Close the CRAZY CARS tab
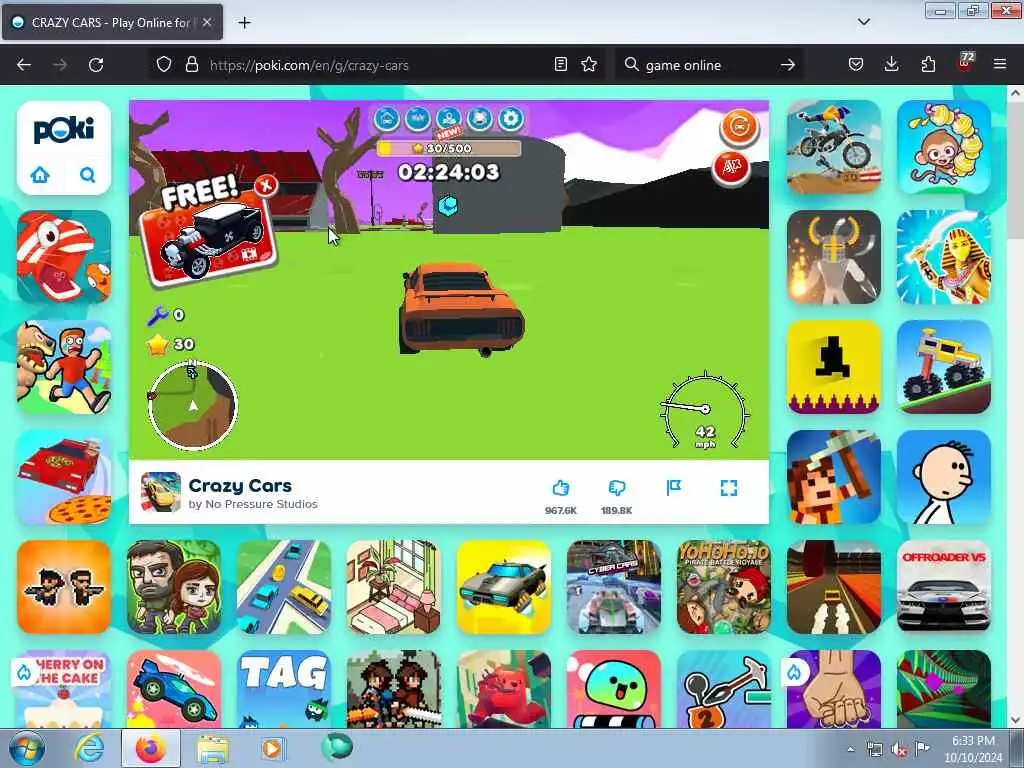The image size is (1024, 768). coord(206,22)
